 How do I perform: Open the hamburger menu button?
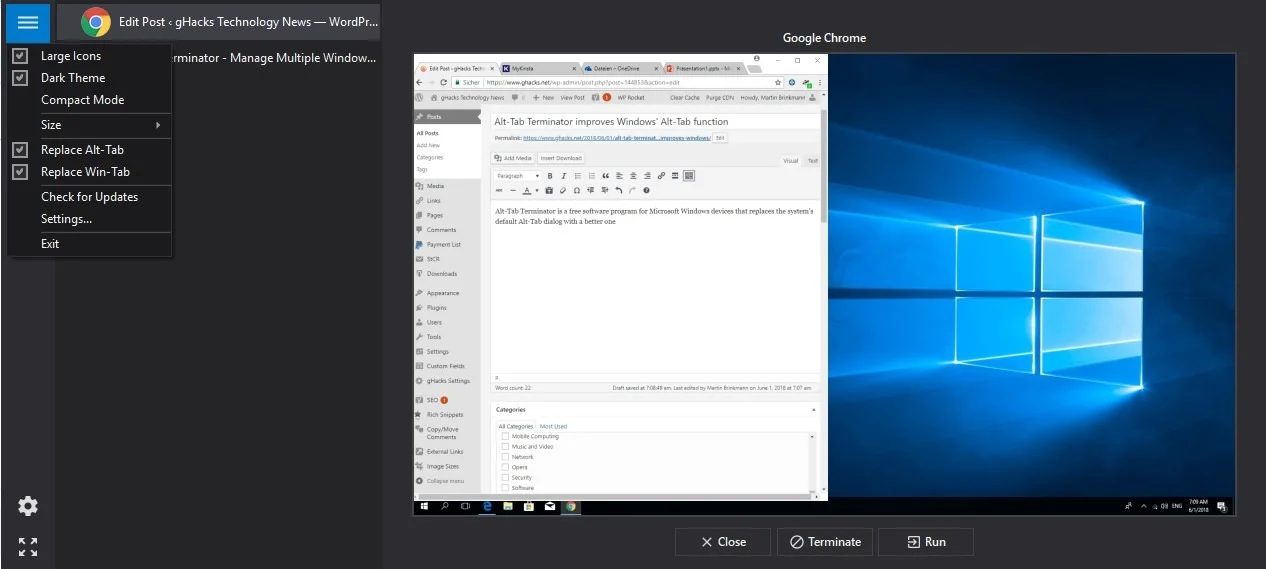[x=28, y=22]
